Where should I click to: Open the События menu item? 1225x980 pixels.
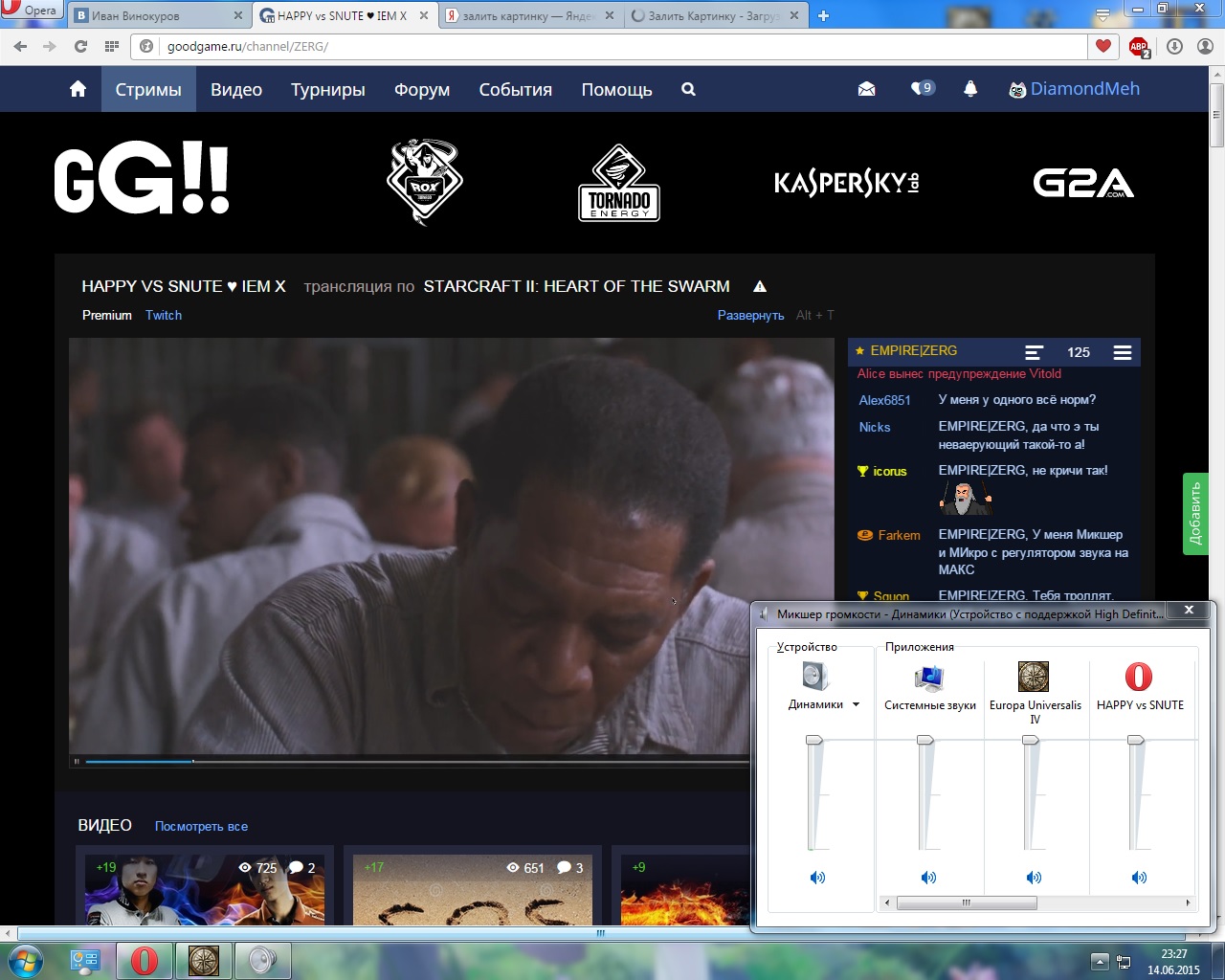tap(516, 89)
